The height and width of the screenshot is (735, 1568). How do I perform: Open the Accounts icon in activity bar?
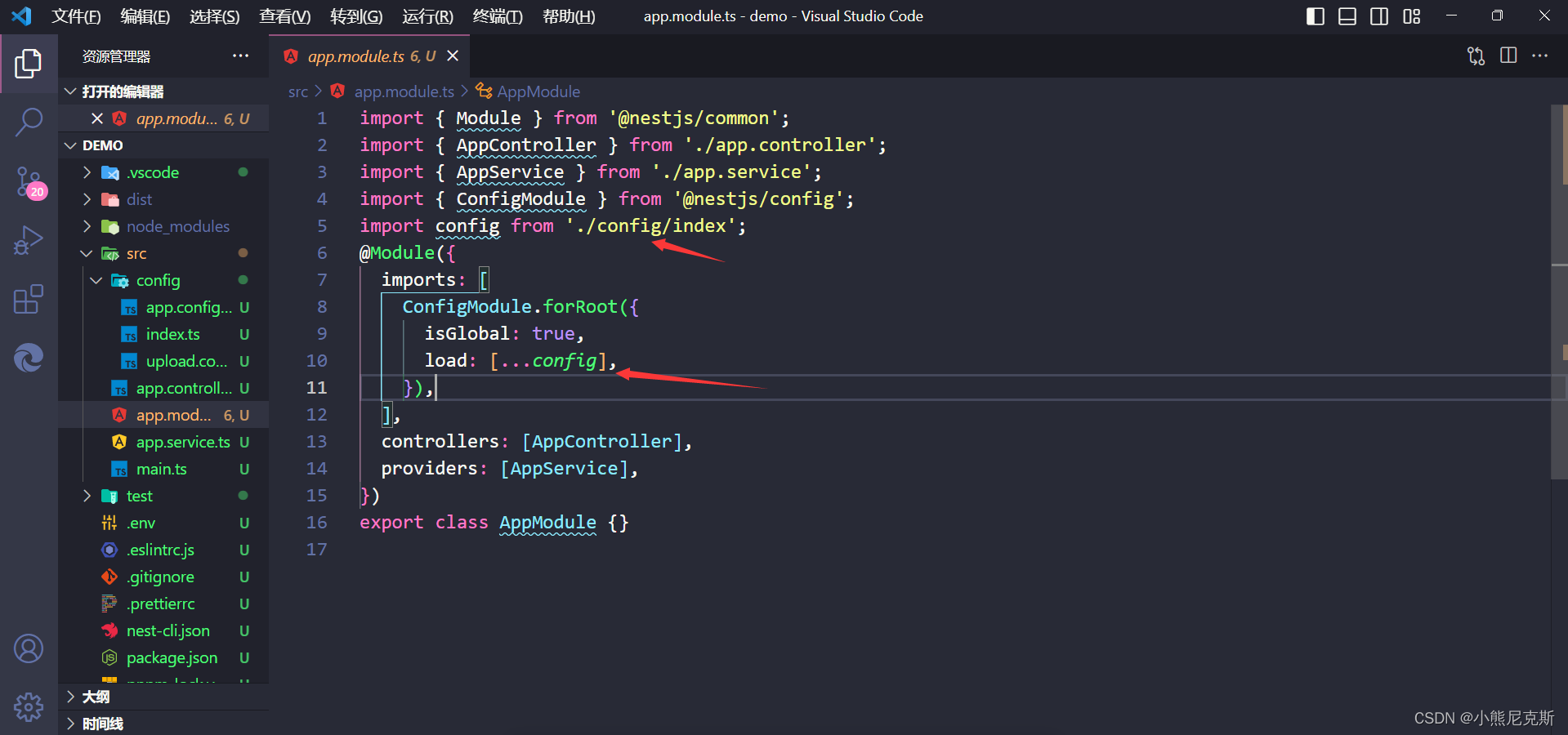pyautogui.click(x=29, y=649)
